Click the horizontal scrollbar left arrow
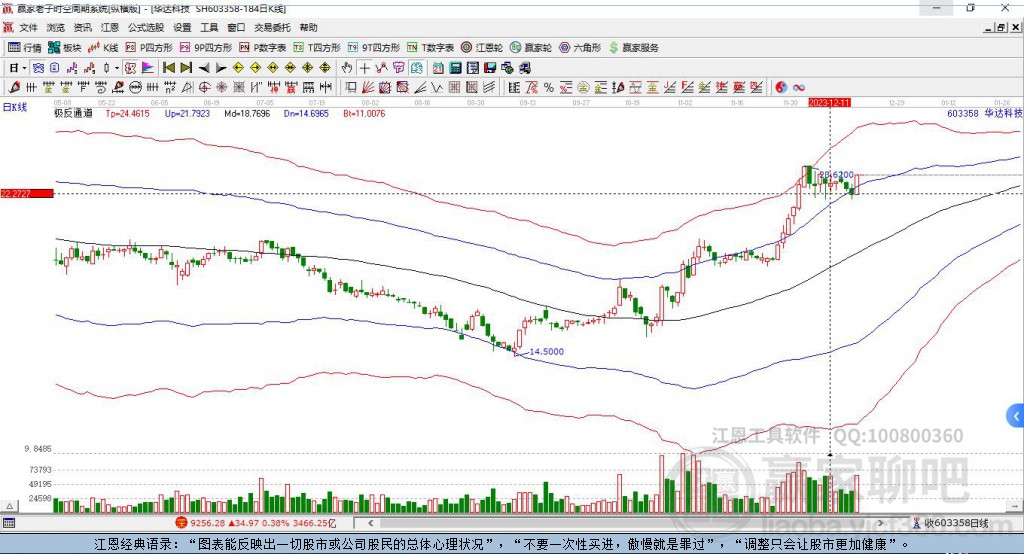The image size is (1024, 554). tap(370, 523)
